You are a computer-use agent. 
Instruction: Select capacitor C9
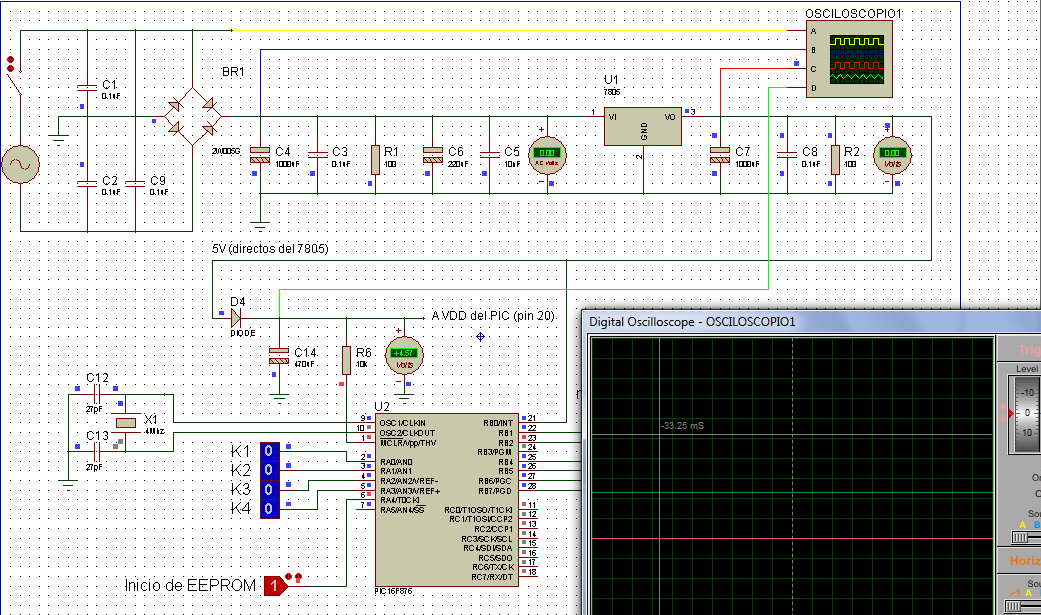(x=135, y=183)
